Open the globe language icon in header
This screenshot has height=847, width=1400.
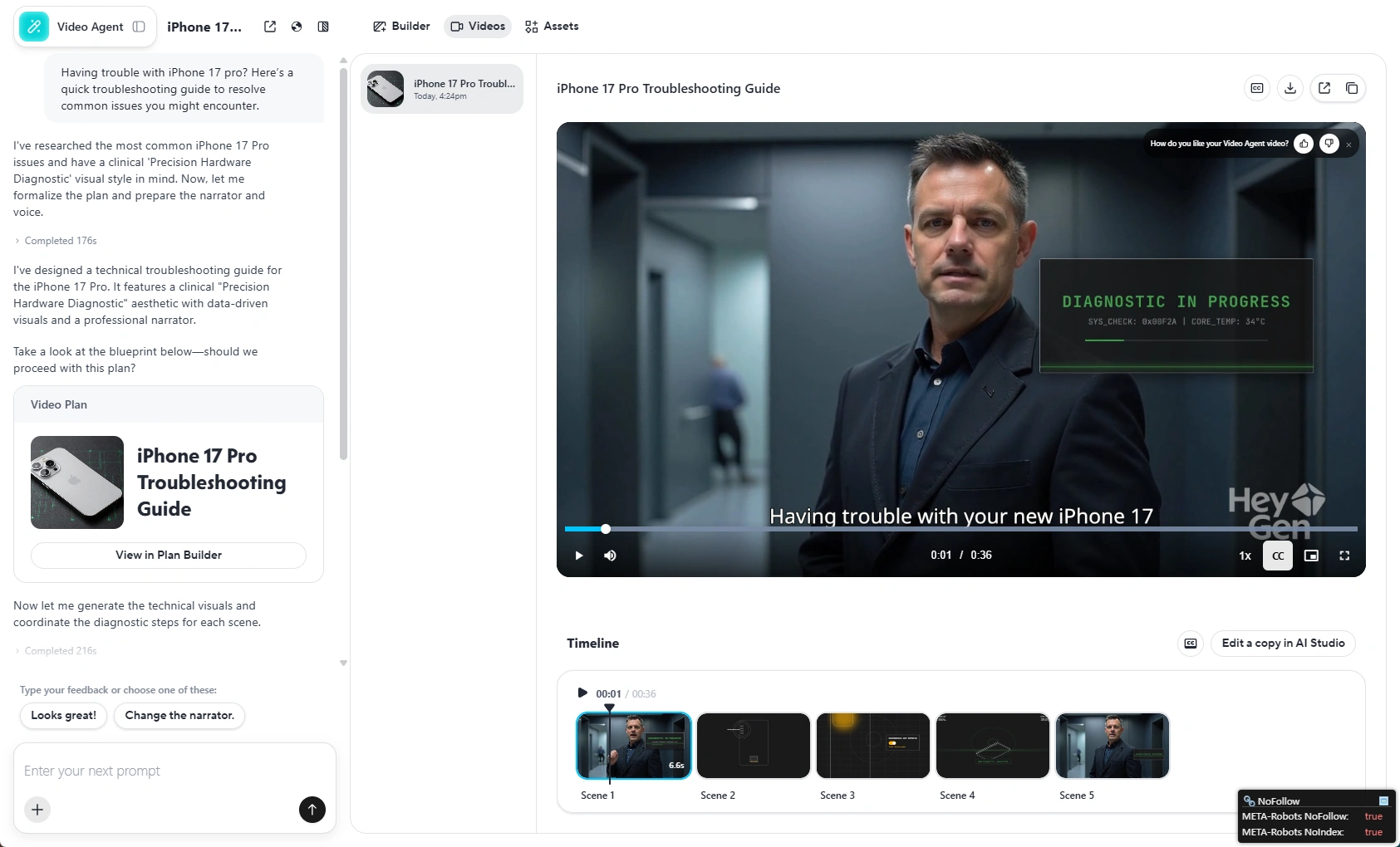tap(297, 26)
